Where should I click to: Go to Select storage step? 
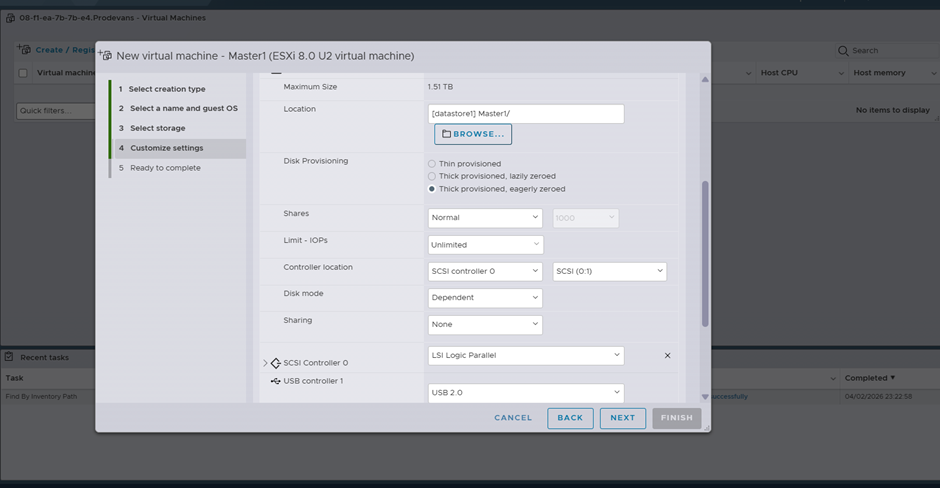tap(157, 128)
